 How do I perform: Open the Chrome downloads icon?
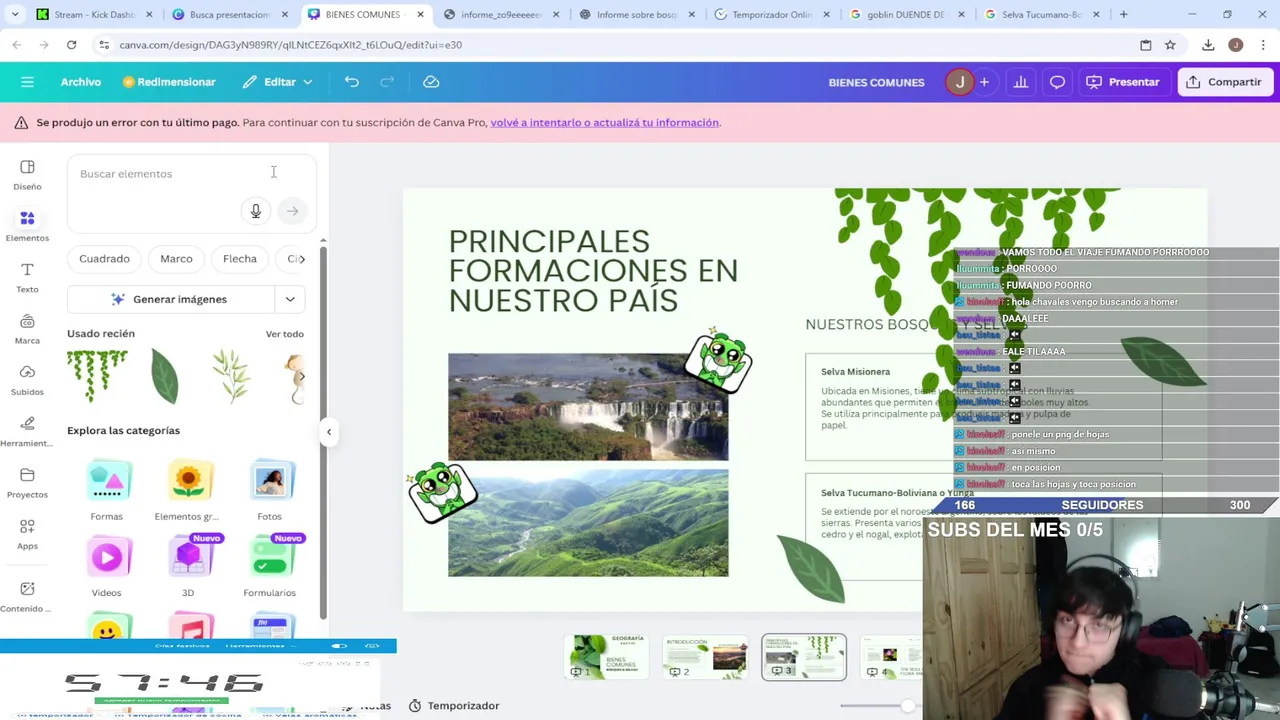coord(1208,45)
